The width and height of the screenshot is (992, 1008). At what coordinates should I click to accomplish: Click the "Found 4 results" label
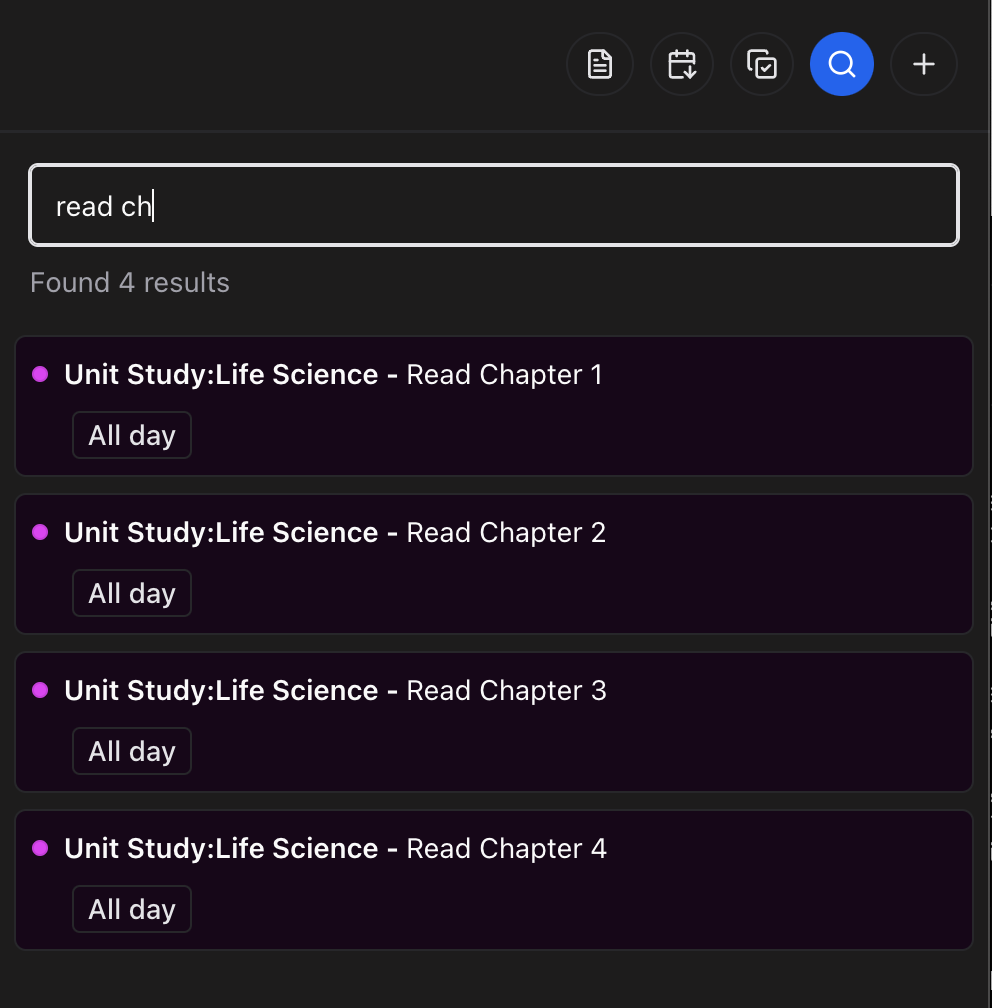pos(130,283)
